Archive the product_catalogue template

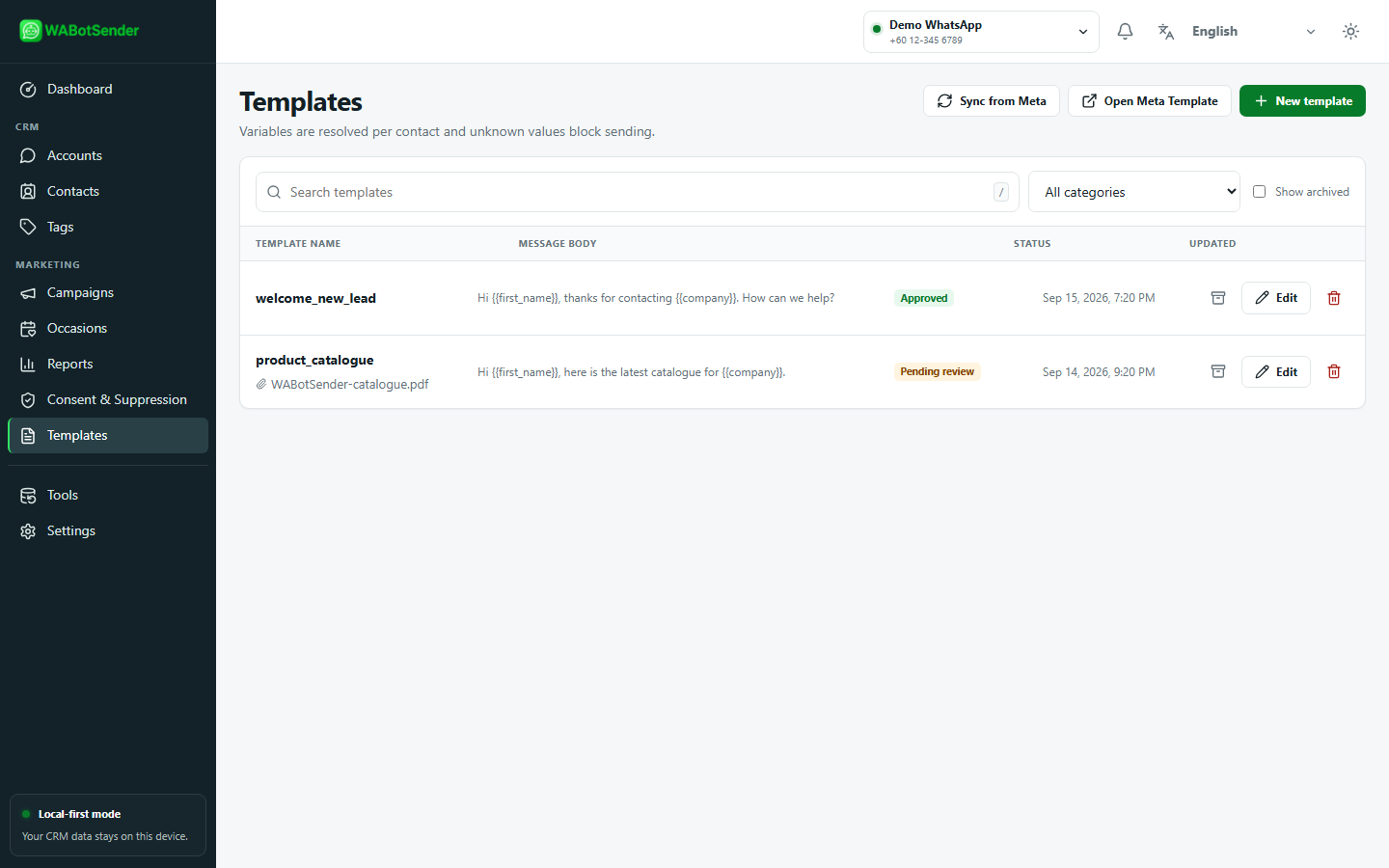point(1218,371)
